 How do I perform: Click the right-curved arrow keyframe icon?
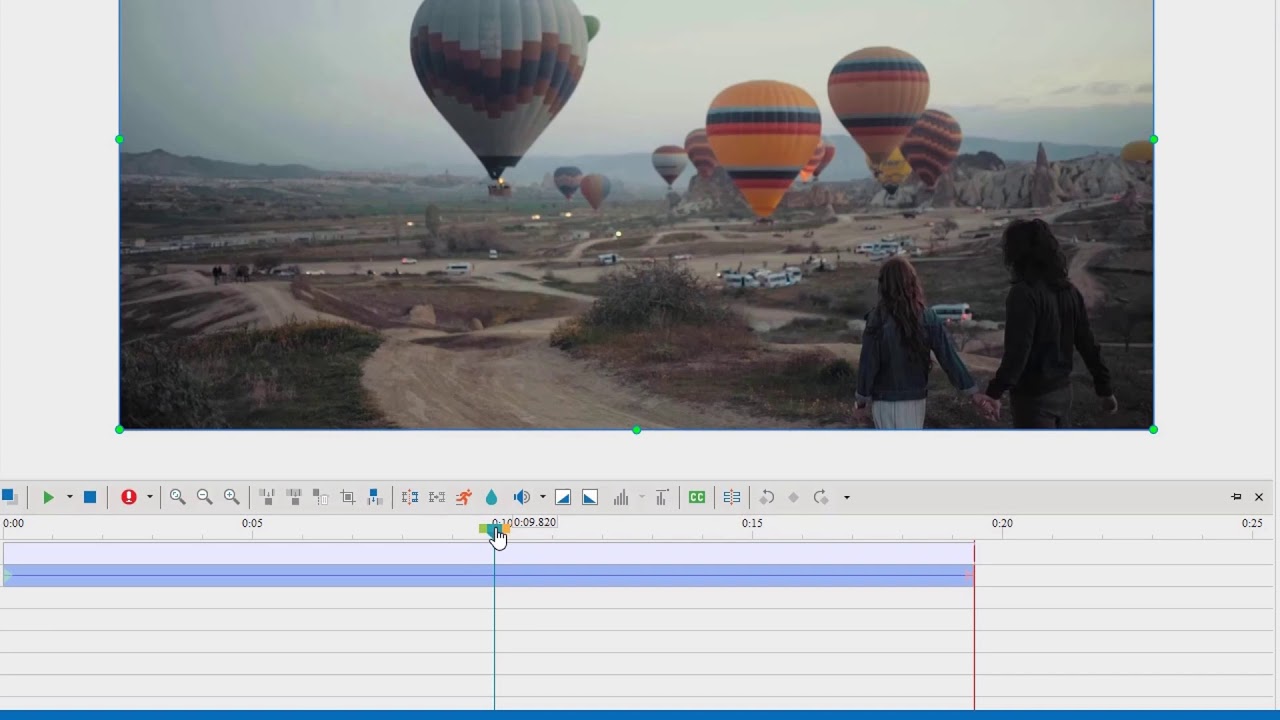click(x=821, y=497)
